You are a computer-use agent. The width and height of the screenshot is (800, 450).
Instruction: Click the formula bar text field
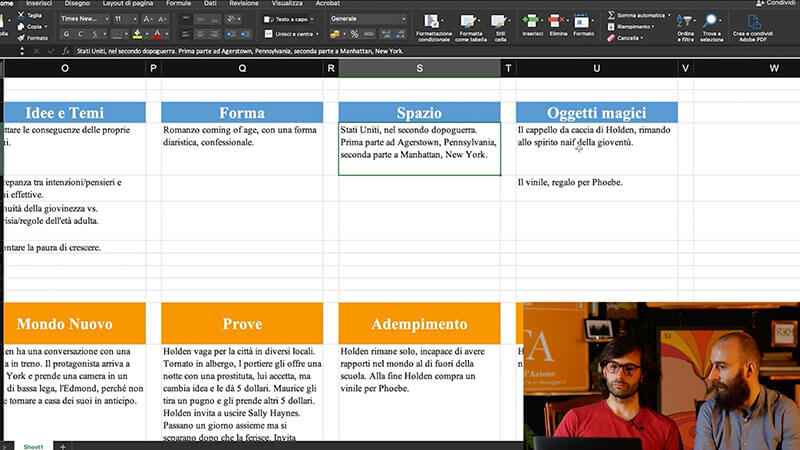point(436,51)
